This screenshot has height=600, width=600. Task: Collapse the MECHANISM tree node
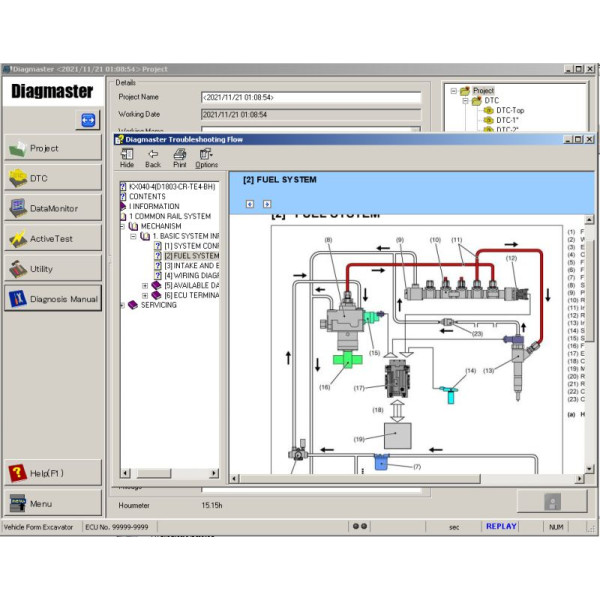click(123, 226)
